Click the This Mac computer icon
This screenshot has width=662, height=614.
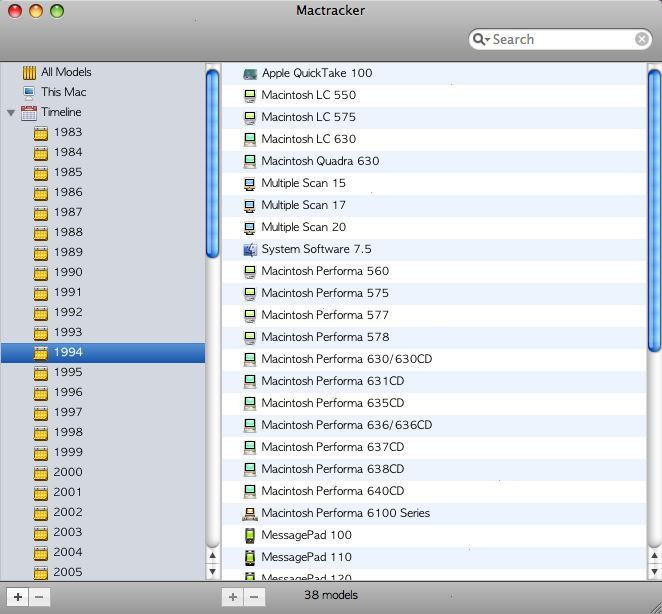click(x=29, y=92)
